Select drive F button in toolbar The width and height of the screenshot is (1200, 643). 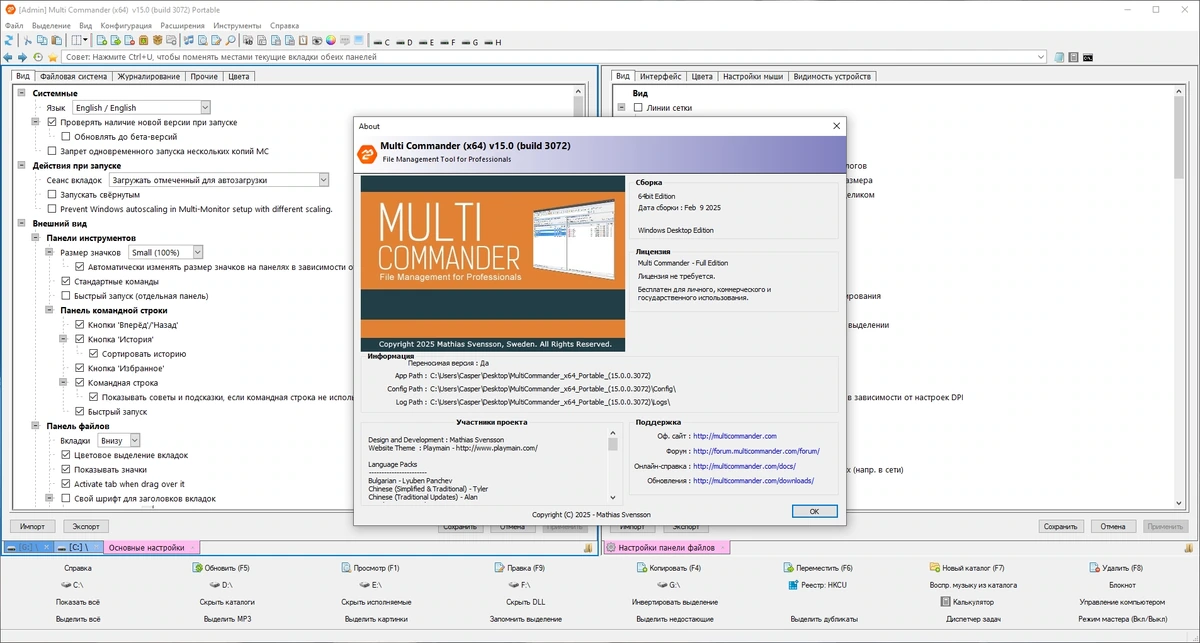[x=447, y=43]
